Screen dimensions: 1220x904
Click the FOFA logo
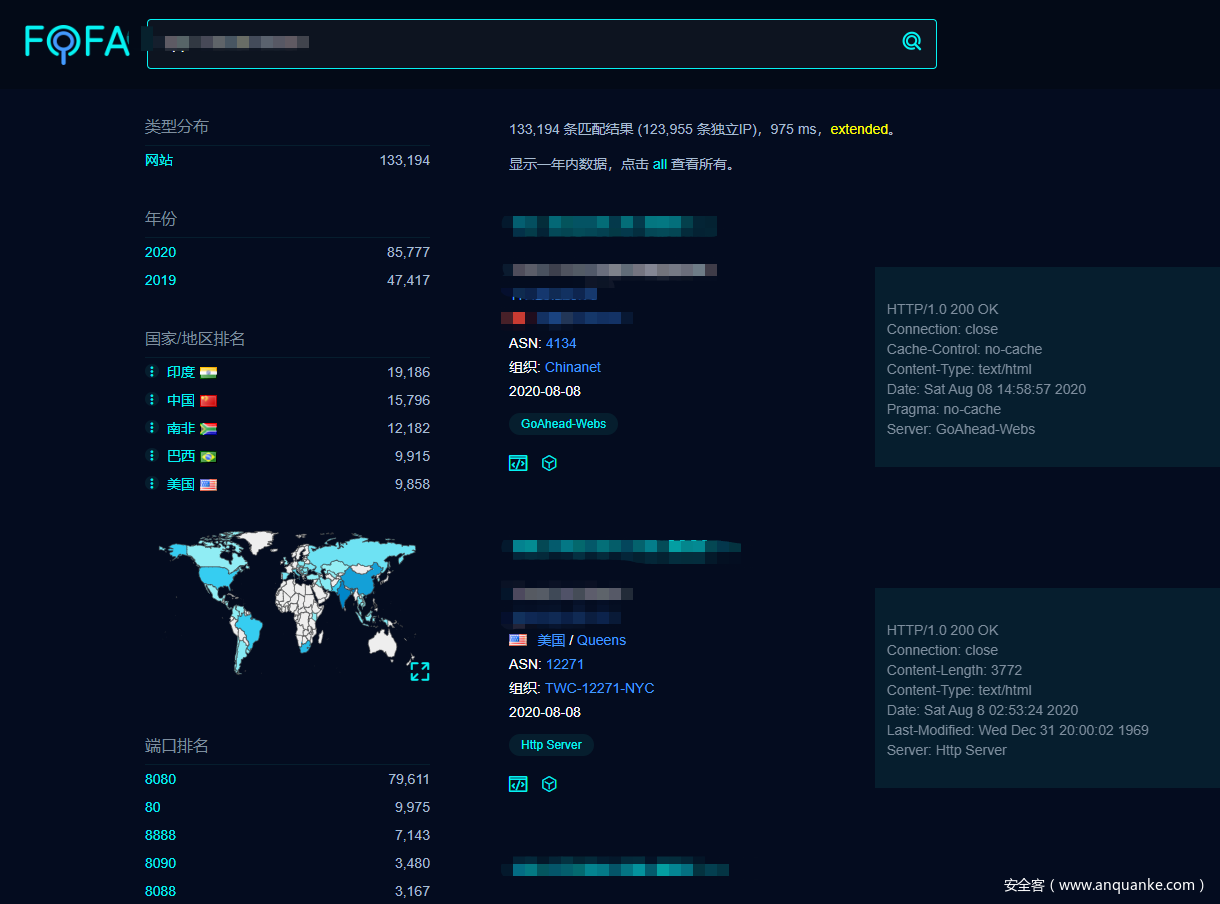[x=77, y=42]
